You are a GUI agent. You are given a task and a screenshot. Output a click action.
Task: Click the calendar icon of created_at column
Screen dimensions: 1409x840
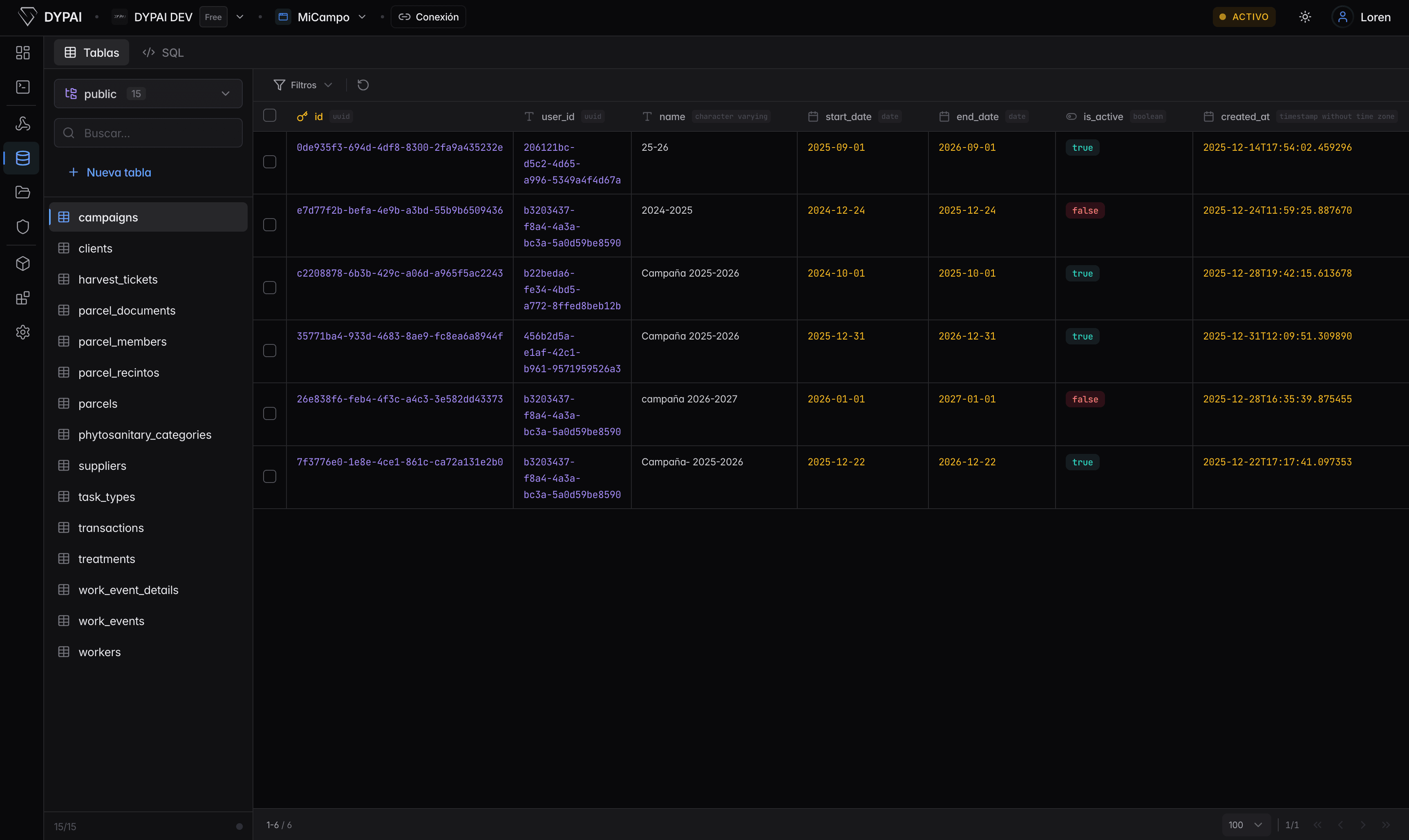[x=1209, y=116]
